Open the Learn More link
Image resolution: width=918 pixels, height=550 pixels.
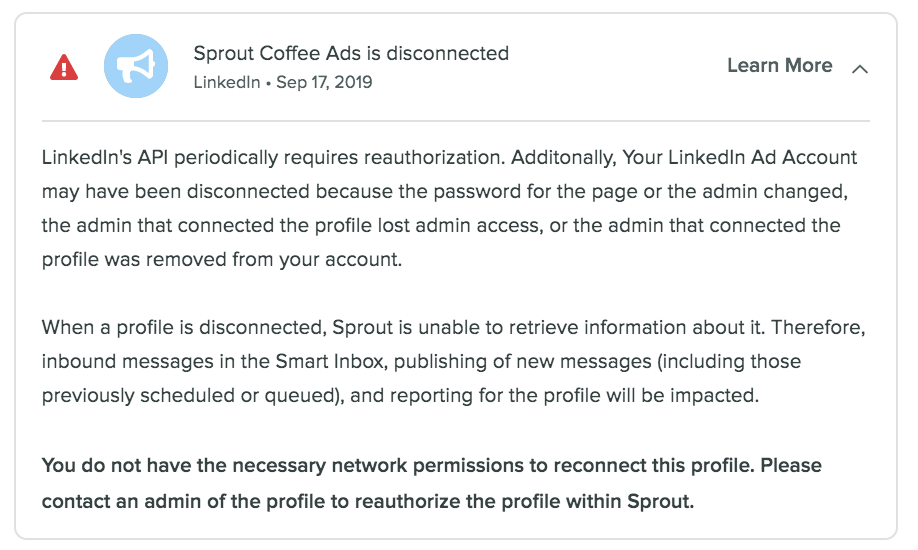pos(779,66)
